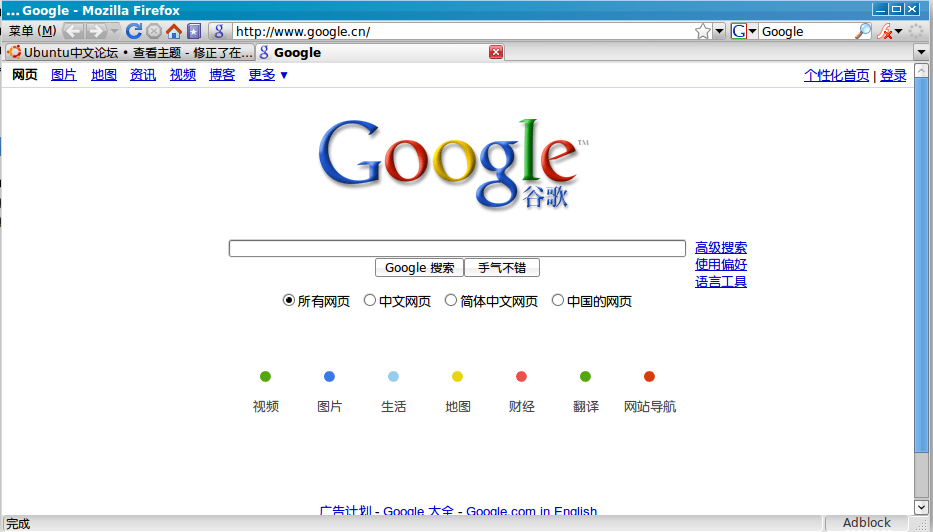
Task: Click the scrollbar up arrow
Action: 921,70
